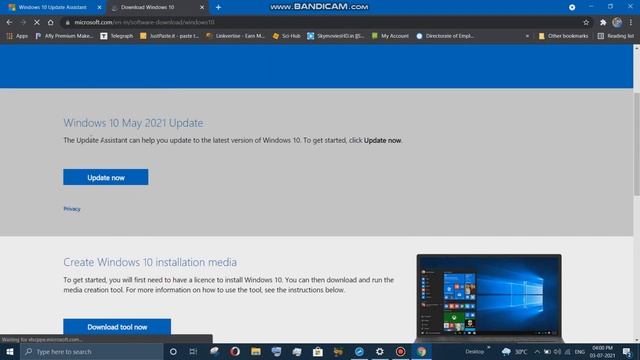Open File Explorer from taskbar
Screen dimensions: 640x360
pyautogui.click(x=256, y=351)
